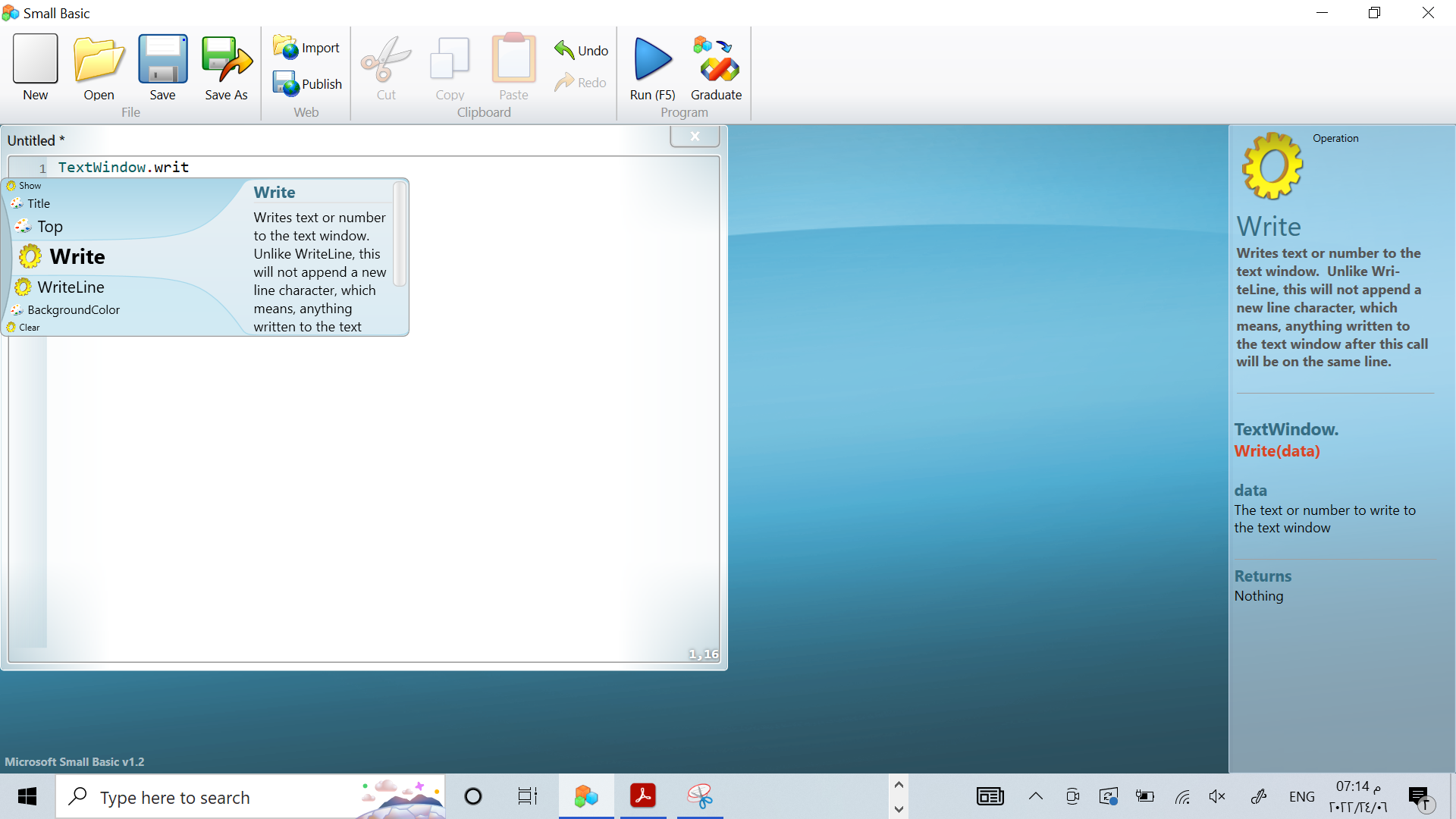1456x819 pixels.
Task: Show hidden system tray icons
Action: click(x=1036, y=796)
